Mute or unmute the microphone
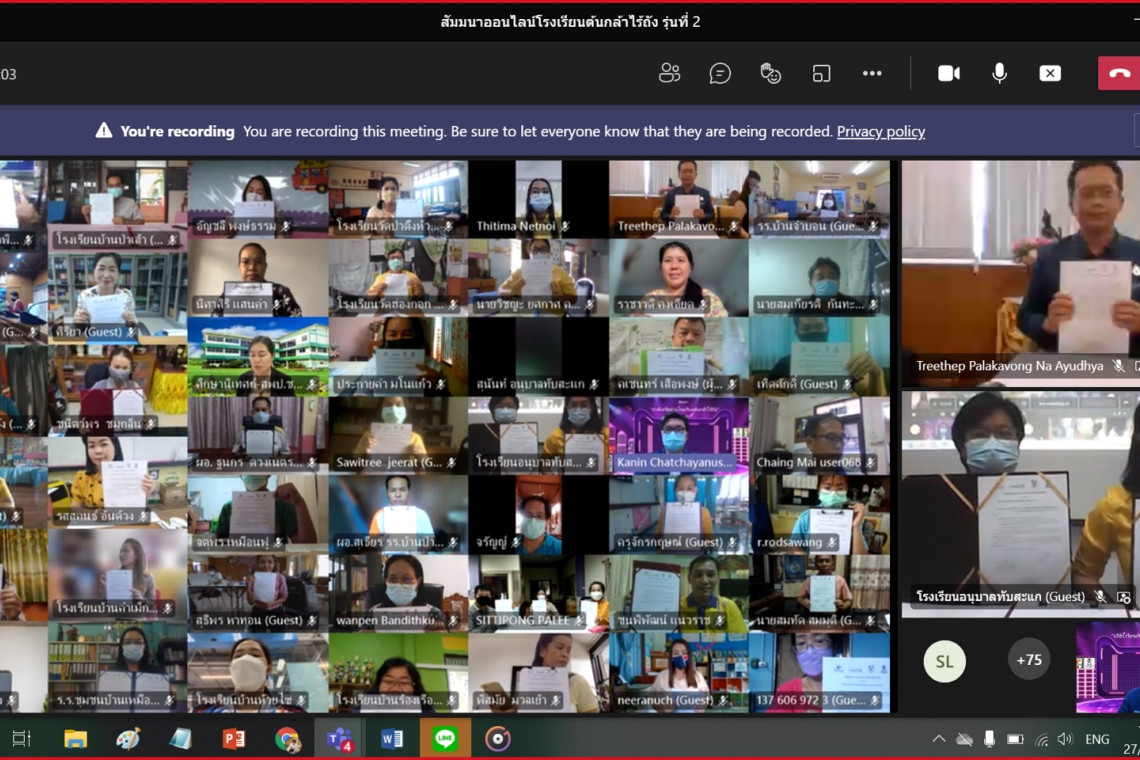This screenshot has width=1140, height=760. pyautogui.click(x=999, y=73)
